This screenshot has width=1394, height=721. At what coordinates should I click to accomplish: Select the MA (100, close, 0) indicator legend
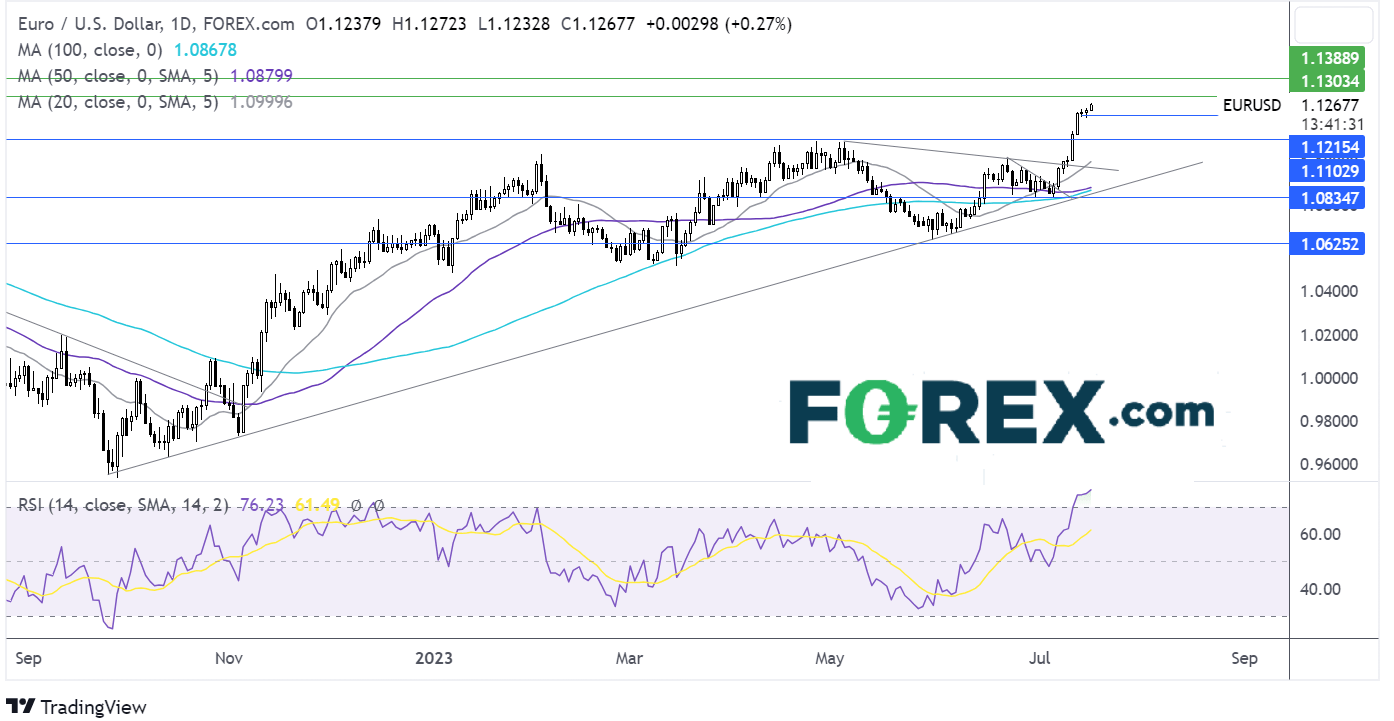89,49
